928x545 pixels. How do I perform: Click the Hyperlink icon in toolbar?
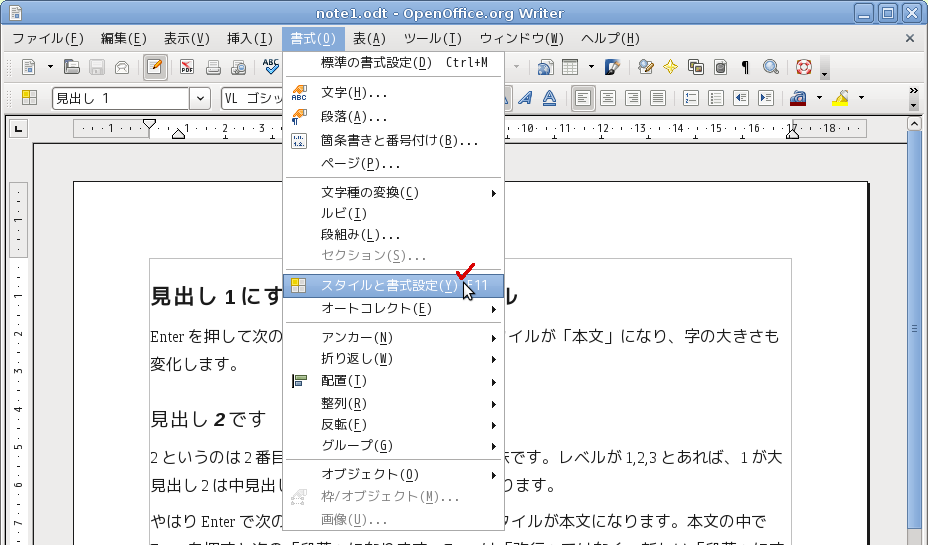click(x=545, y=67)
